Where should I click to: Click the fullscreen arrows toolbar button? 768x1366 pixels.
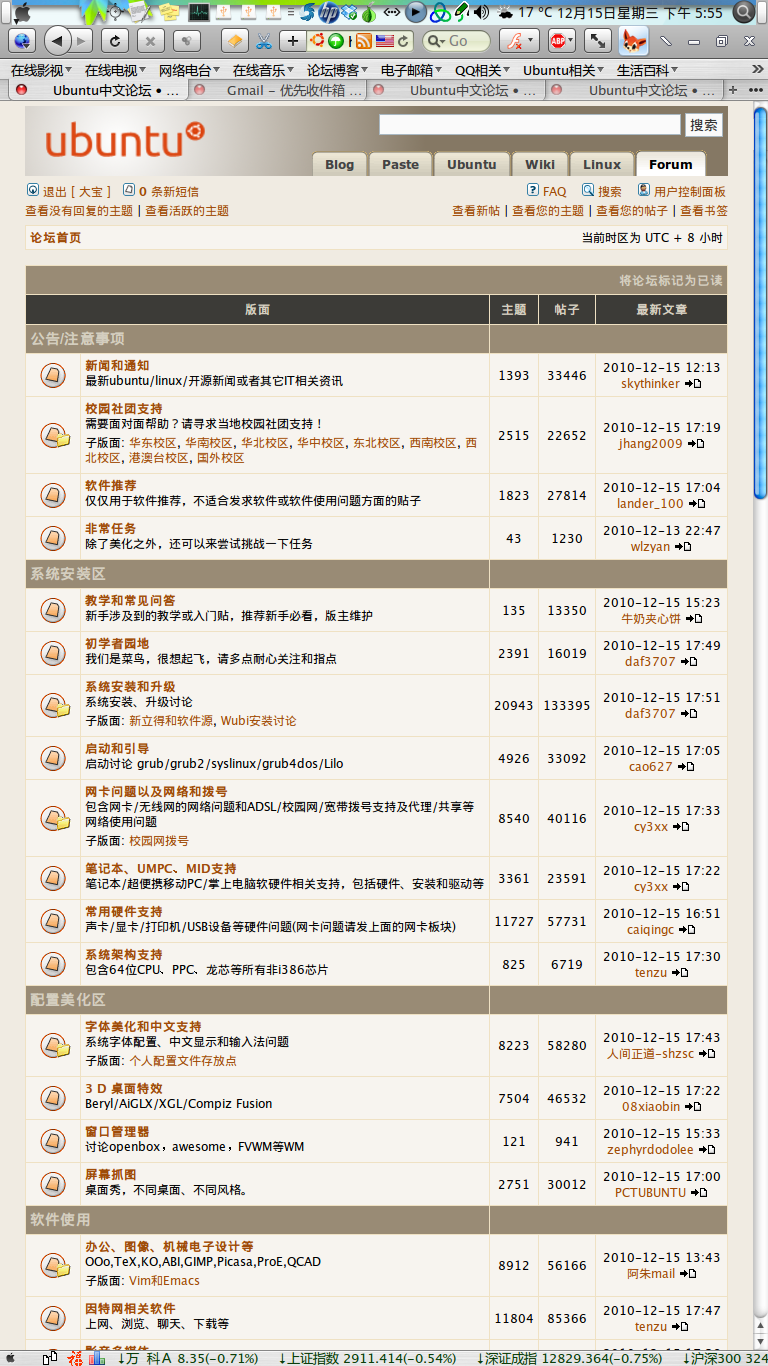[x=597, y=41]
